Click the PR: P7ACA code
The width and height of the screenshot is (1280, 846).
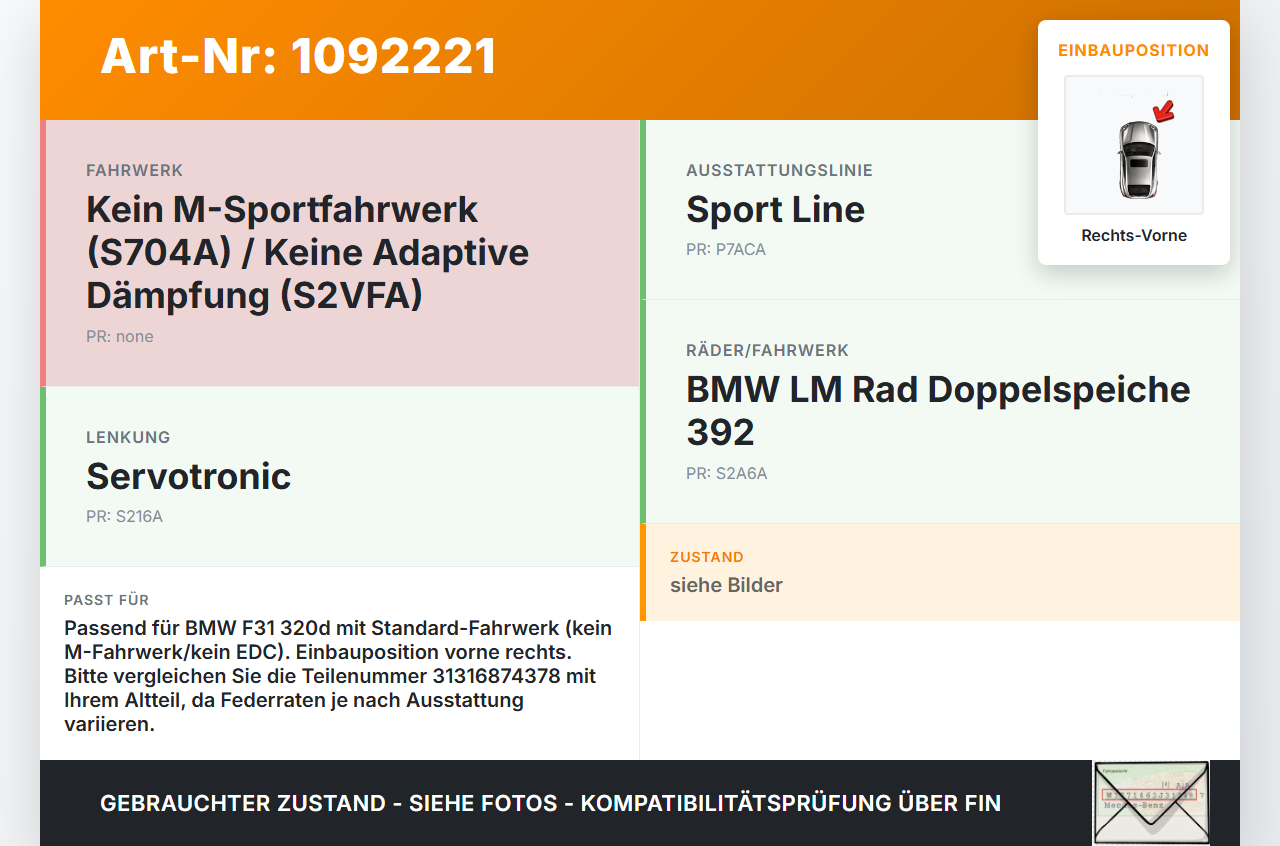click(x=726, y=250)
